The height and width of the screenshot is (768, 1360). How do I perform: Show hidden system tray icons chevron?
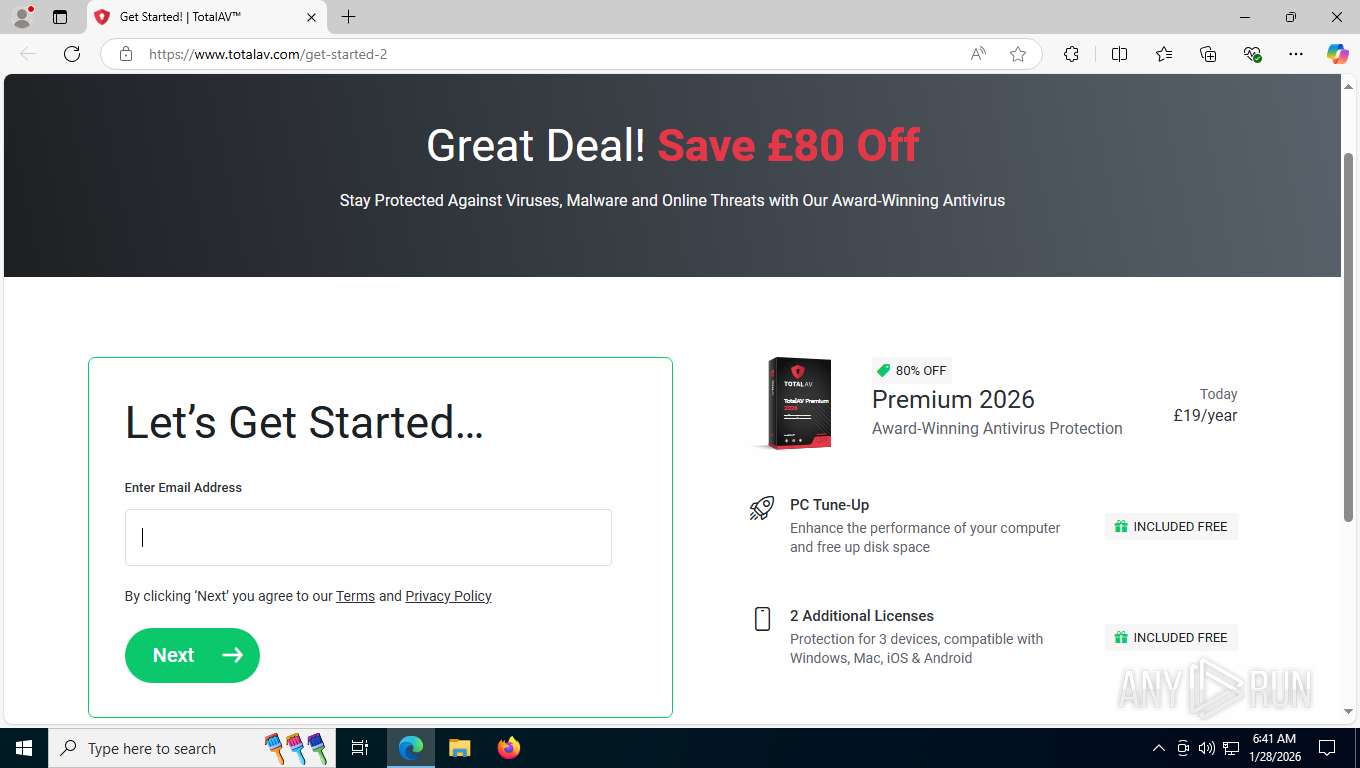click(1159, 748)
